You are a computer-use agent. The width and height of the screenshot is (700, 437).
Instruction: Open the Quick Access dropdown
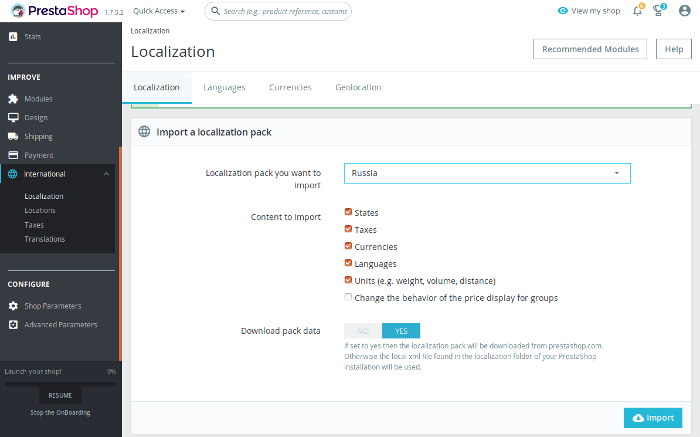(159, 11)
